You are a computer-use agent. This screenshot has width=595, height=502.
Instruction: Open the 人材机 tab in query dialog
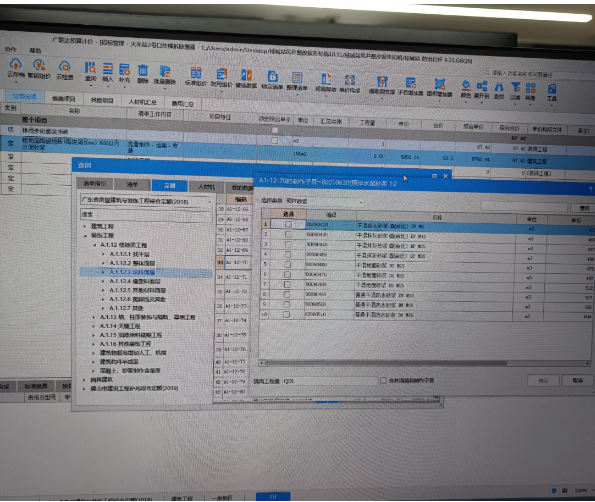206,186
